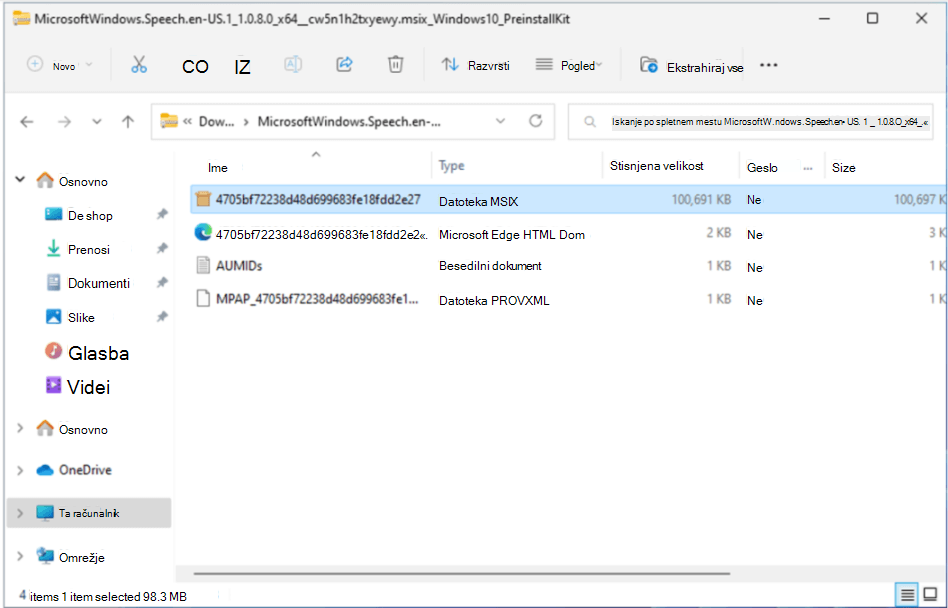Click the AUMIDs document icon

point(203,265)
